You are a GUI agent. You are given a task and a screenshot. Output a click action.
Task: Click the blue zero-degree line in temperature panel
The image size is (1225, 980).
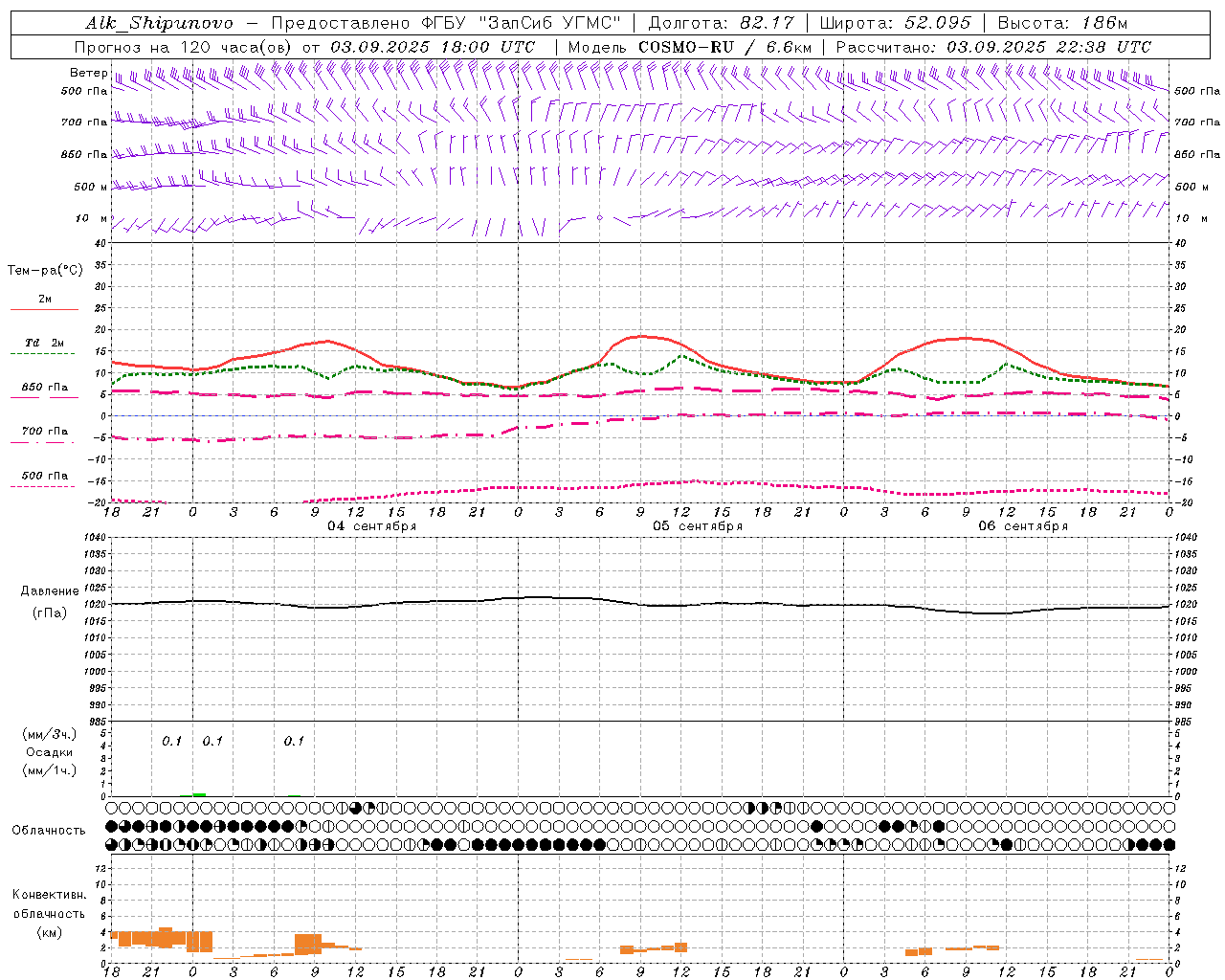pos(639,415)
